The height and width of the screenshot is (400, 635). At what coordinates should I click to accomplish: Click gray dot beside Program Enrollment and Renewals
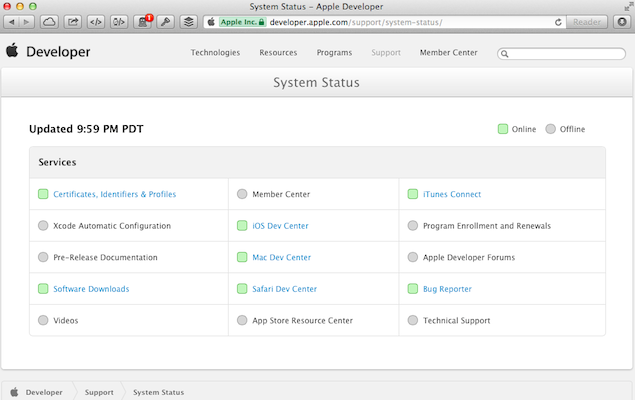(413, 226)
